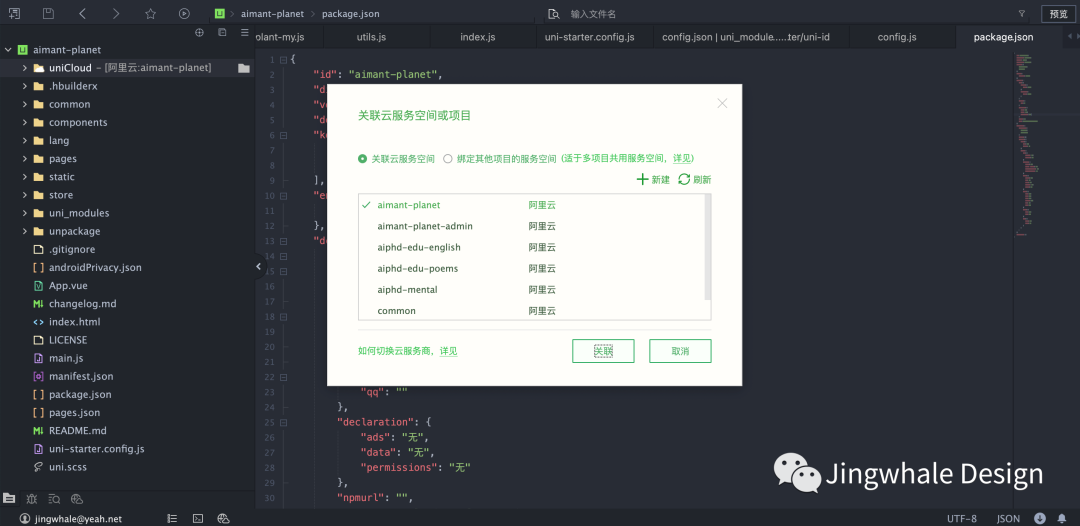Click the user account jingwhale@yeah.net
This screenshot has width=1080, height=526.
pos(70,518)
